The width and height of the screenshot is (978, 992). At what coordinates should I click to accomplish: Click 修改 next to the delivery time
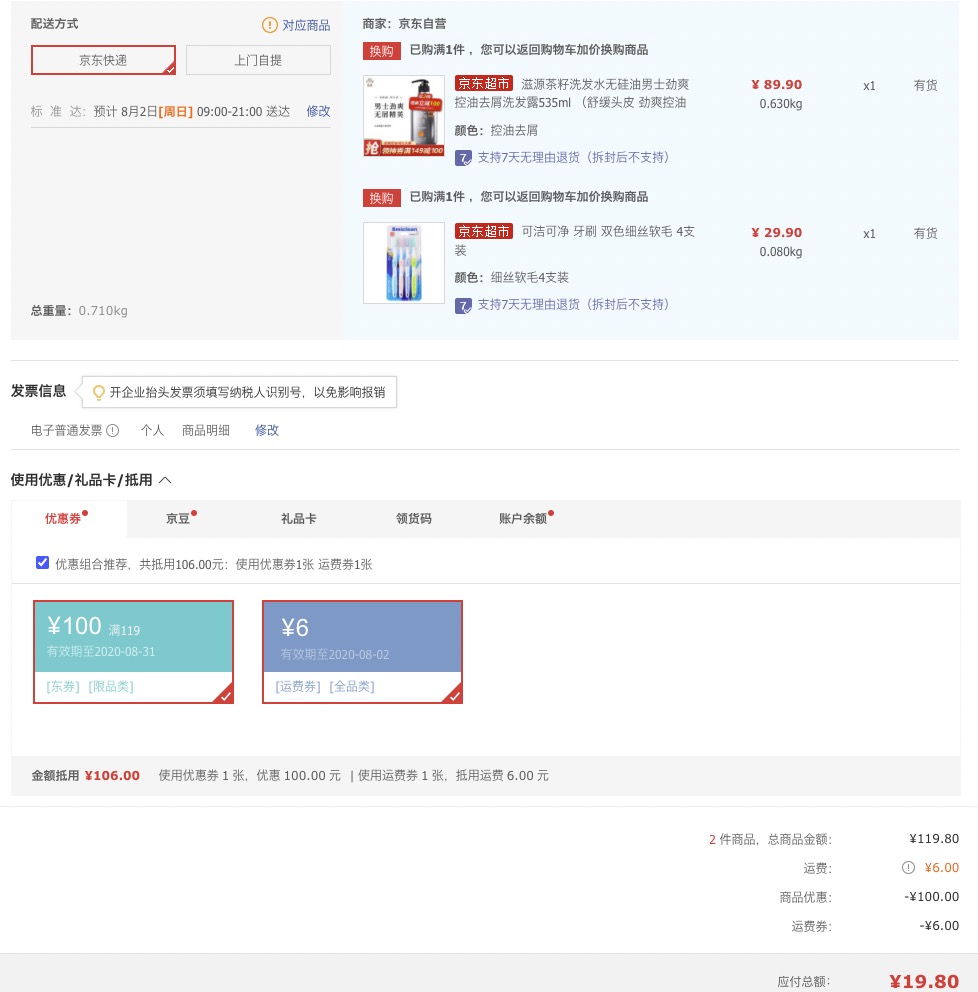pyautogui.click(x=318, y=111)
